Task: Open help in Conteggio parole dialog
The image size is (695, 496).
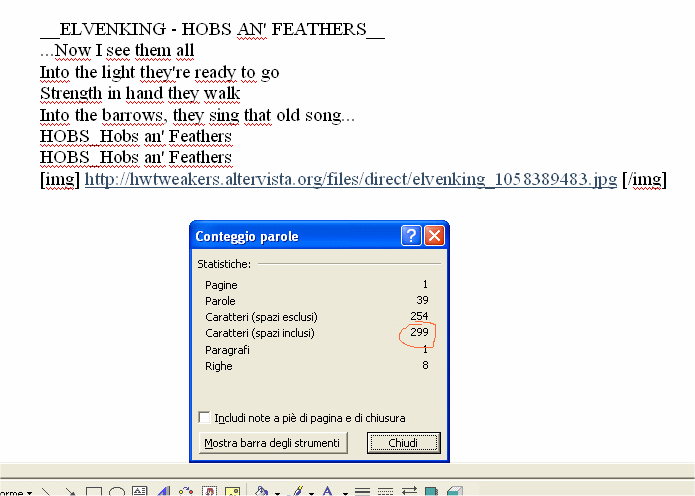Action: (x=411, y=235)
